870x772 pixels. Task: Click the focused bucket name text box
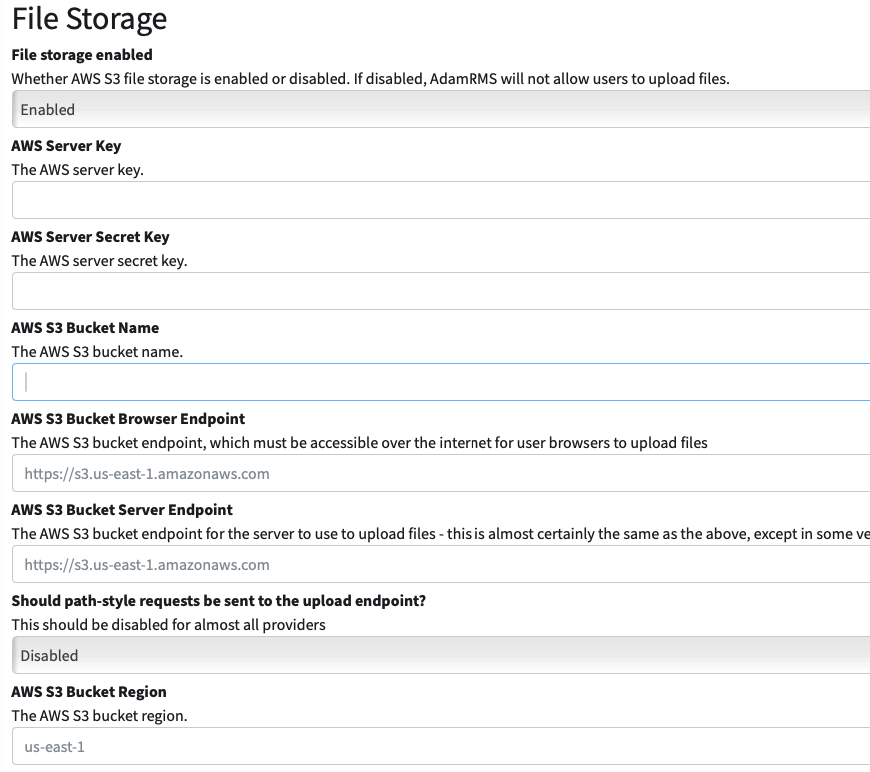click(x=435, y=382)
